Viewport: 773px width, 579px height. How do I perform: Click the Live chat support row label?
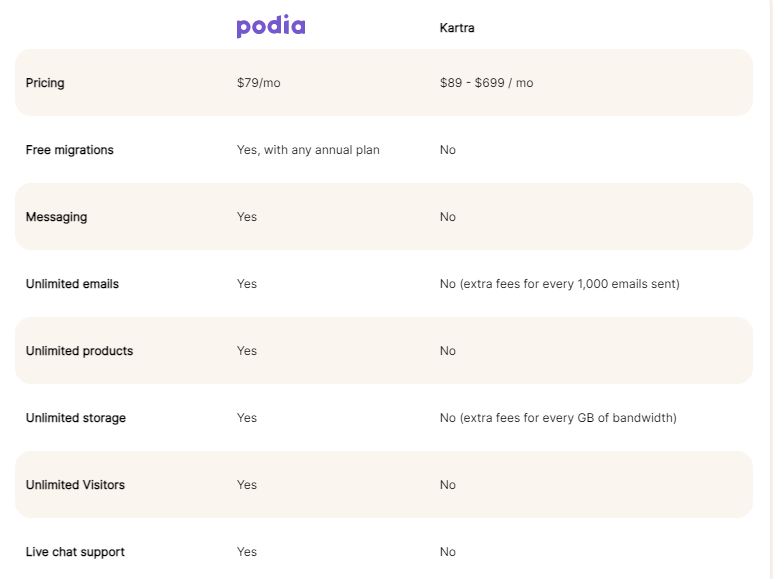tap(75, 552)
